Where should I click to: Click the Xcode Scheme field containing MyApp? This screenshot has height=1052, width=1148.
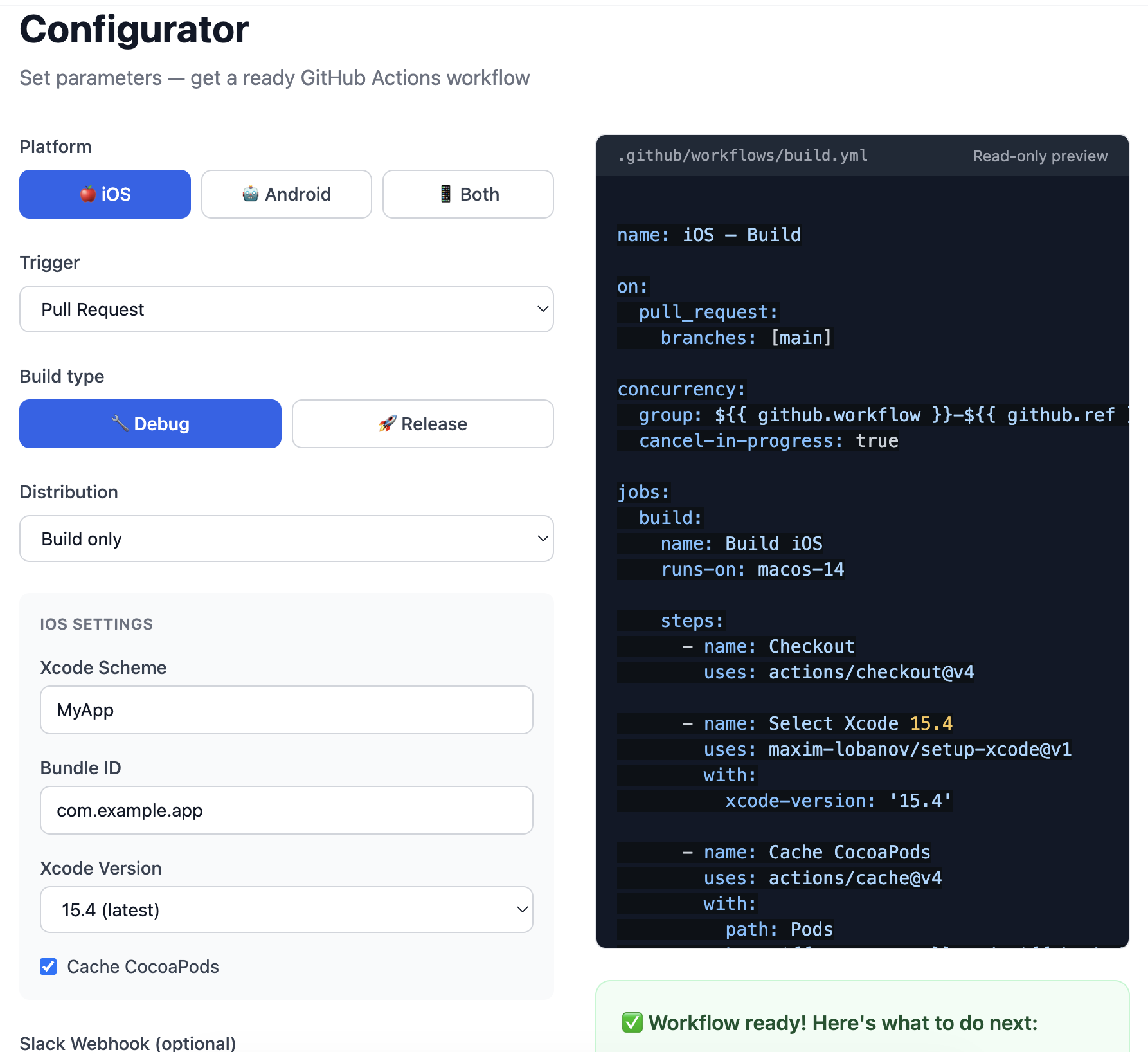(286, 710)
